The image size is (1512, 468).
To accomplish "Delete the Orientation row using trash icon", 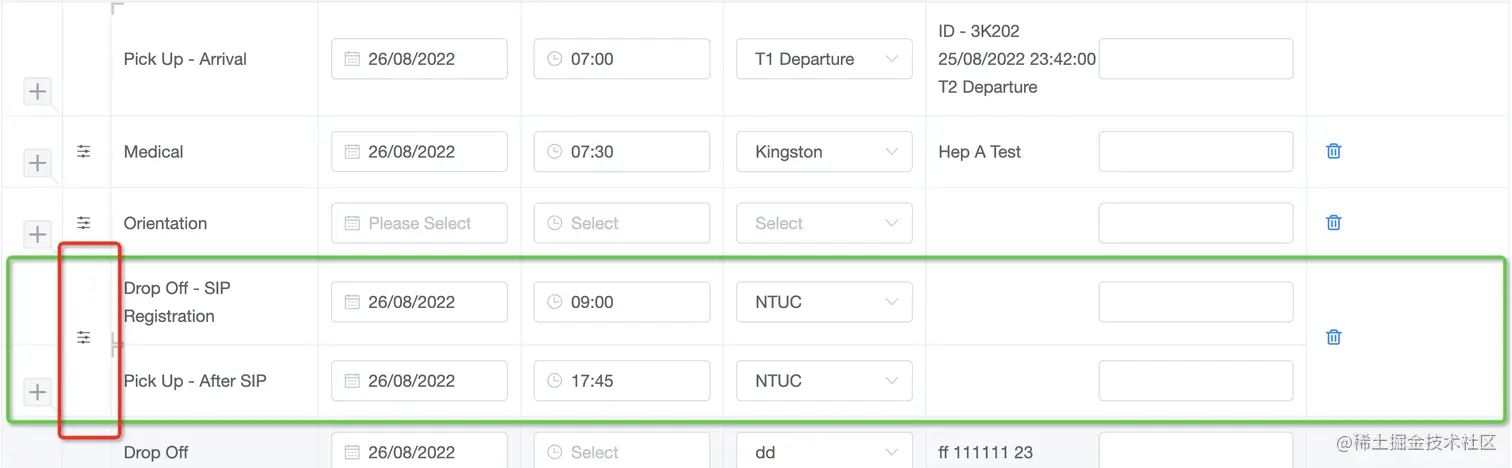I will coord(1333,223).
